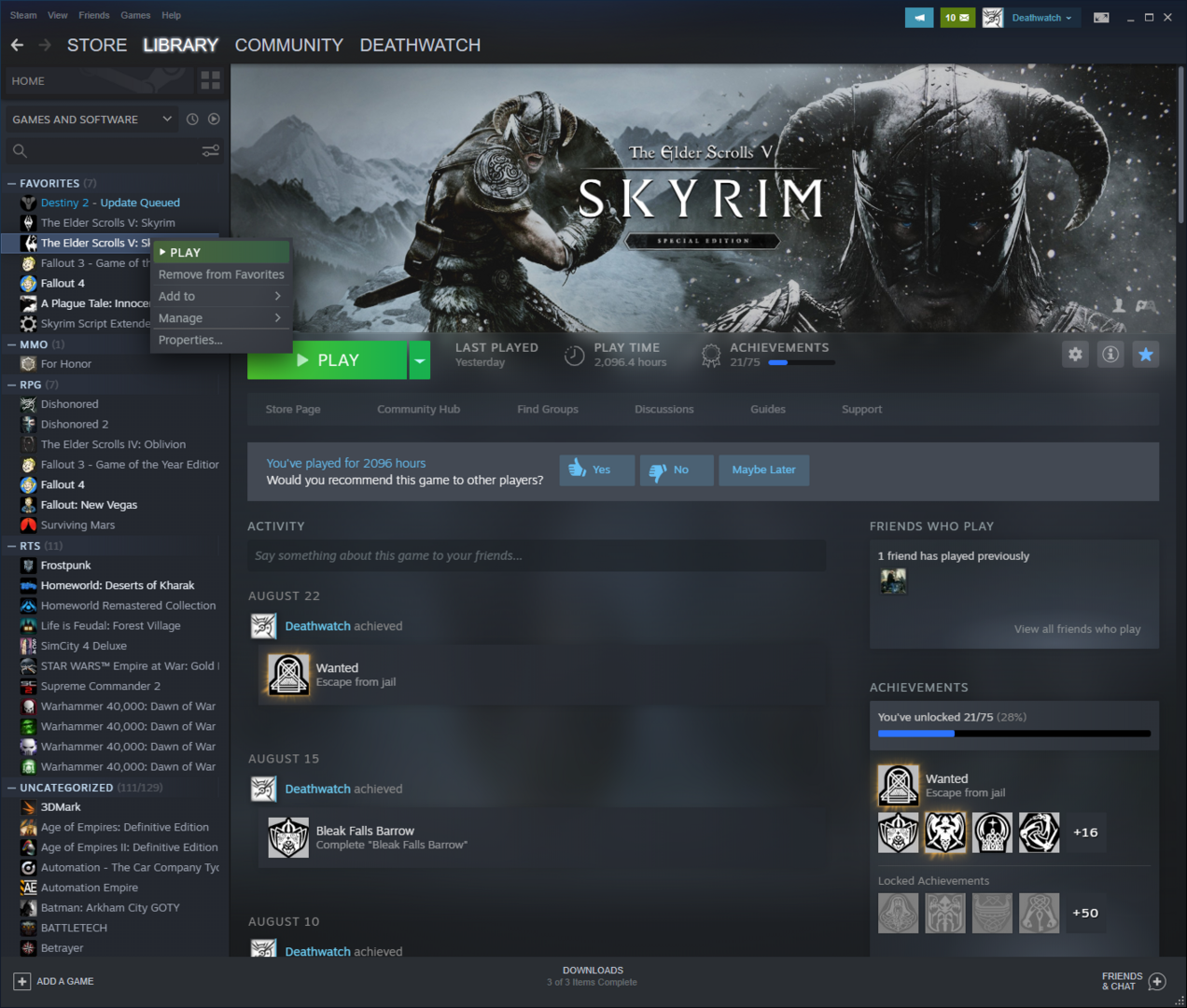The height and width of the screenshot is (1008, 1187).
Task: Open the Friends & Chat plus icon
Action: (1157, 982)
